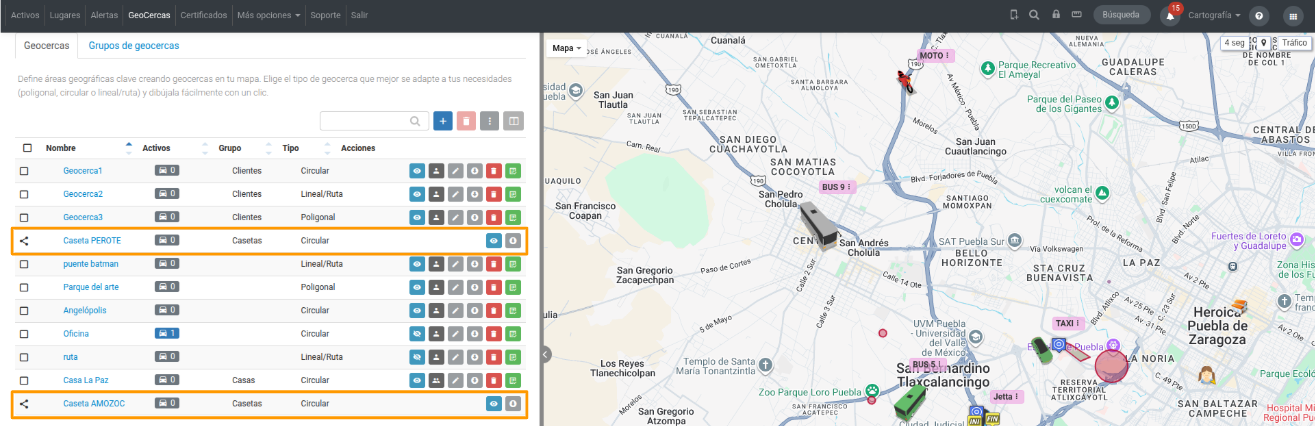Toggle the hidden eye icon for ruta
Viewport: 1315px width, 426px height.
click(x=417, y=357)
